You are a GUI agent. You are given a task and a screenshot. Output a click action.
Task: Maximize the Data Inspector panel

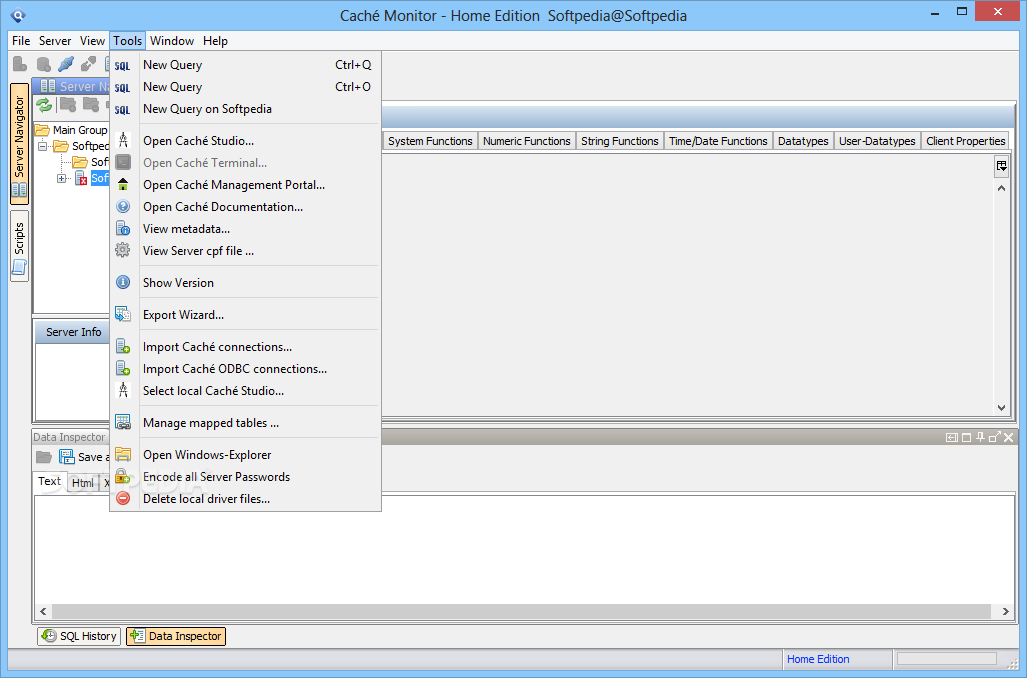coord(966,438)
